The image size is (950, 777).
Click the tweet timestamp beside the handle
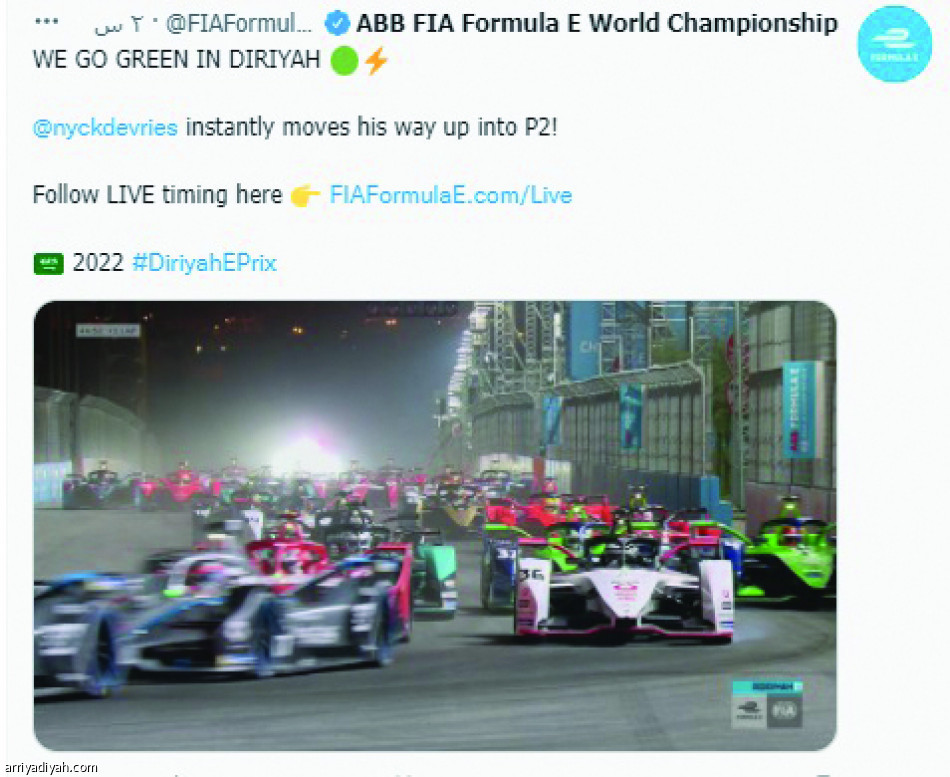(119, 24)
